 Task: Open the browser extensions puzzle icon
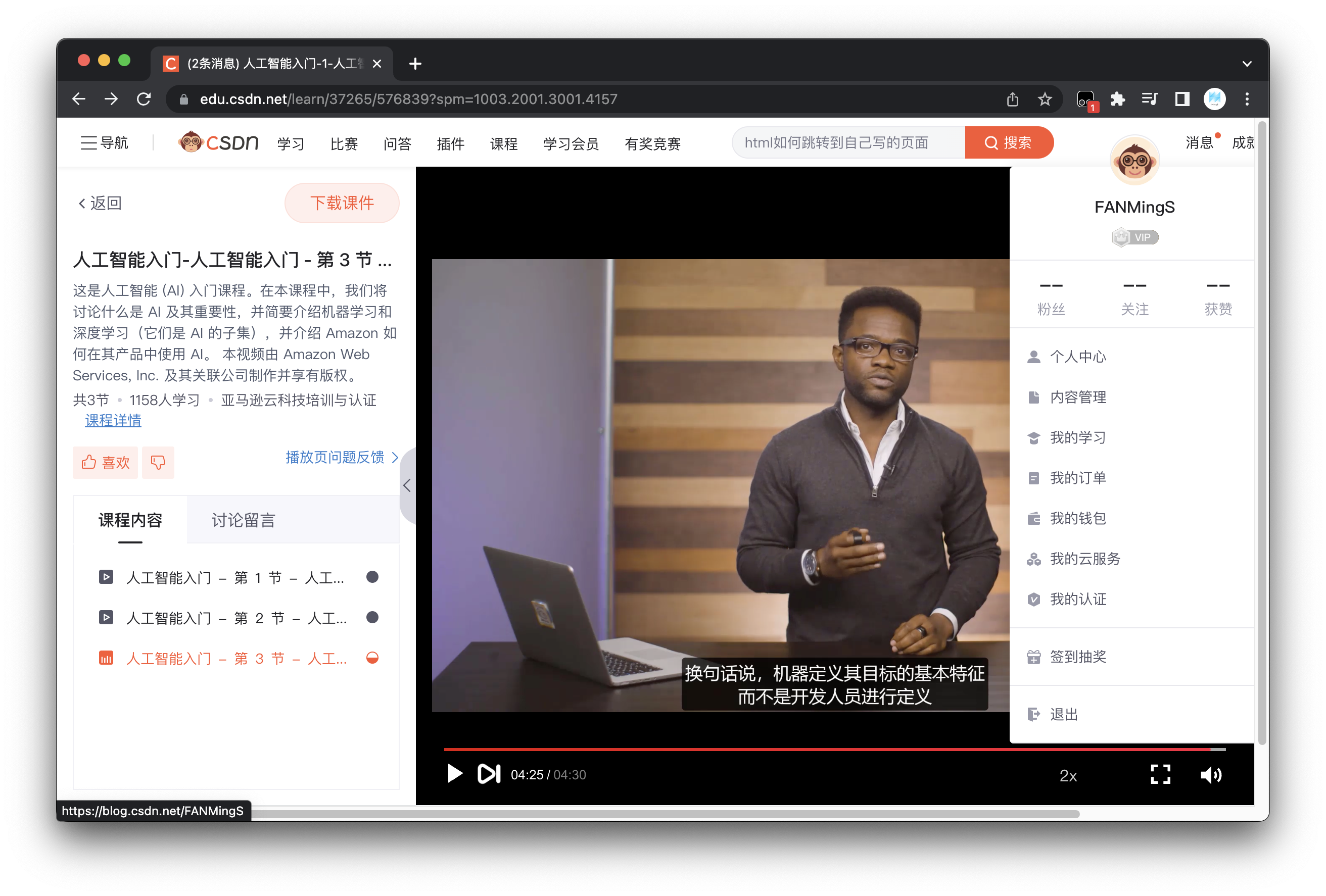(1117, 99)
